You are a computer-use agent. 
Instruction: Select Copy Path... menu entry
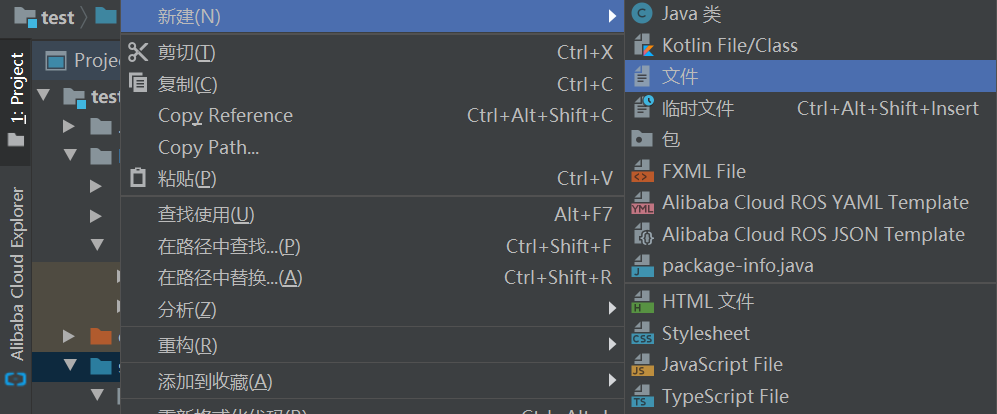(373, 148)
